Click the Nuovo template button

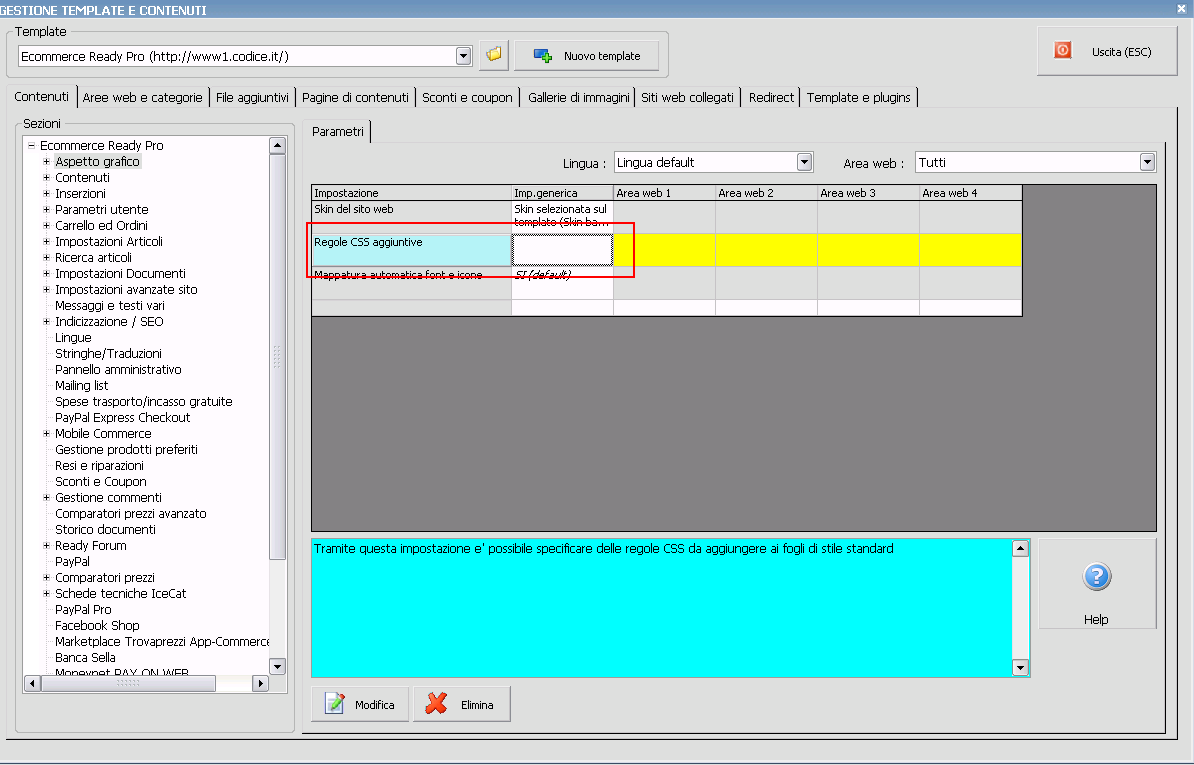pyautogui.click(x=586, y=56)
